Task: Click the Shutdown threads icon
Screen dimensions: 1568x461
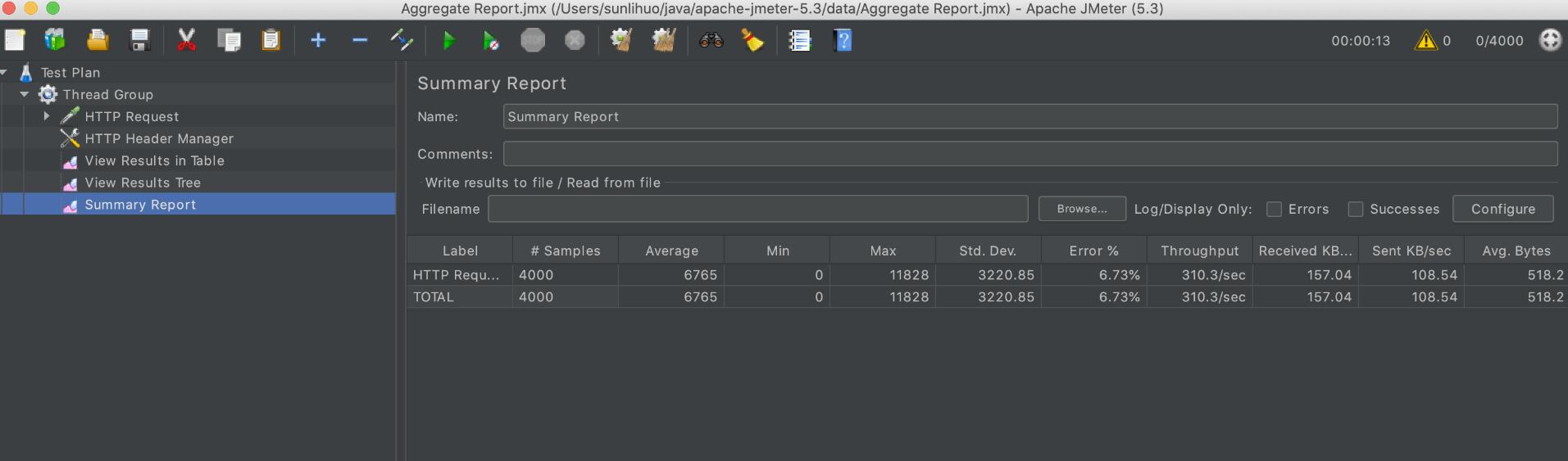Action: point(575,40)
